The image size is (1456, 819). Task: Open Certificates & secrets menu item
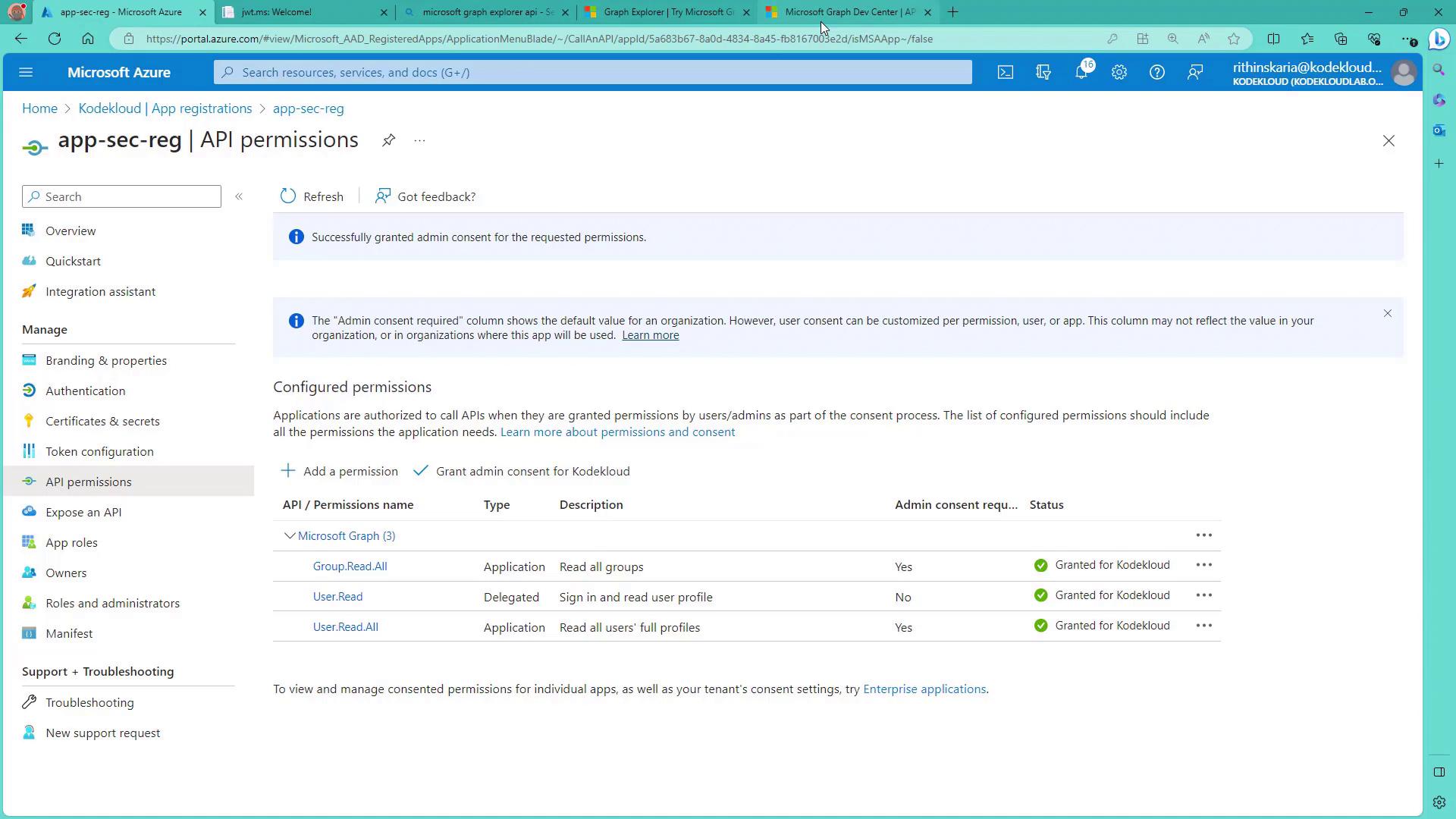point(102,421)
